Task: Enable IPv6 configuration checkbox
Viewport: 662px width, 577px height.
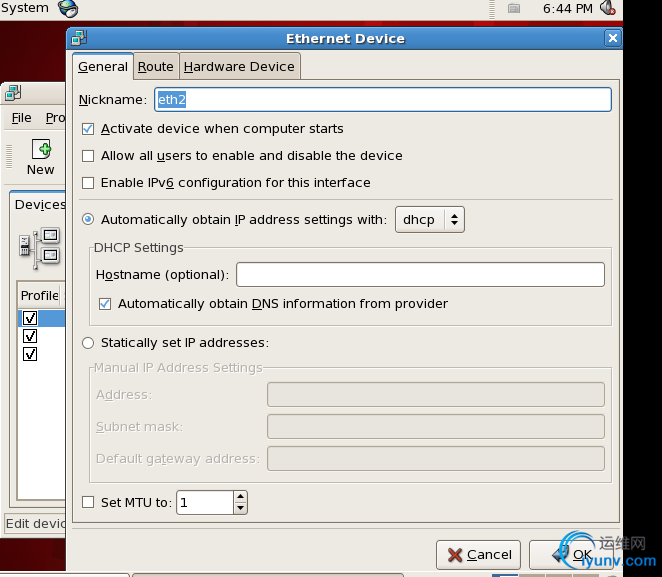Action: (x=88, y=183)
